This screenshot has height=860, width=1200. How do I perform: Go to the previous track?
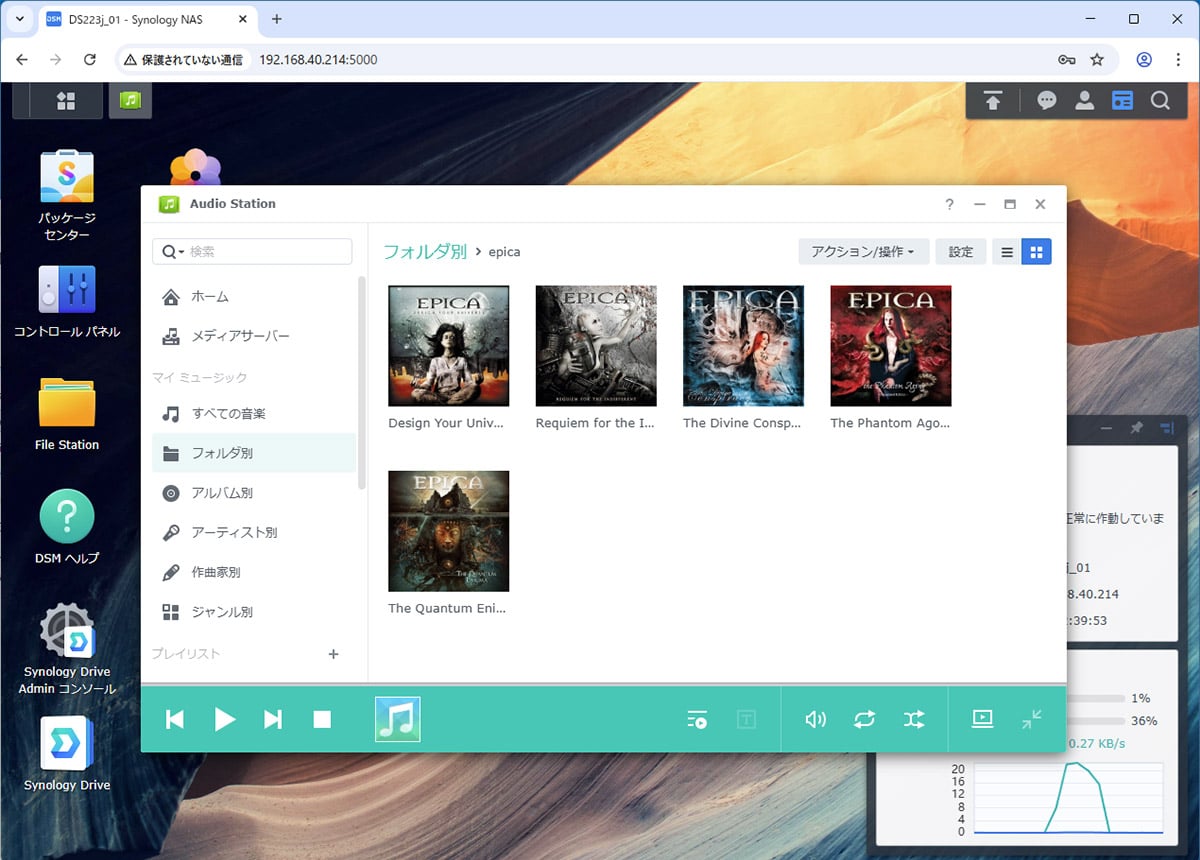(175, 719)
